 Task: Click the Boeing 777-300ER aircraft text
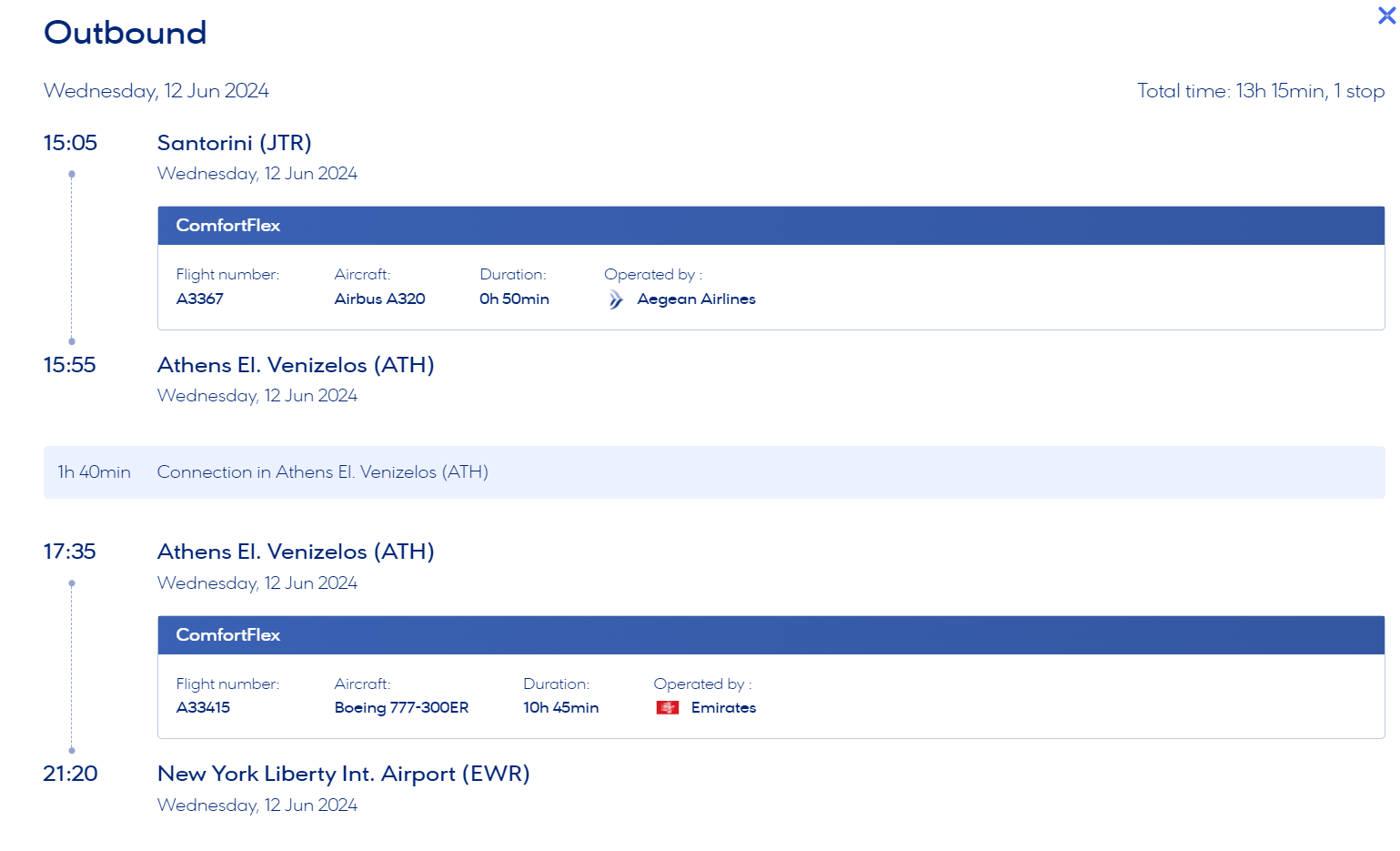tap(401, 708)
